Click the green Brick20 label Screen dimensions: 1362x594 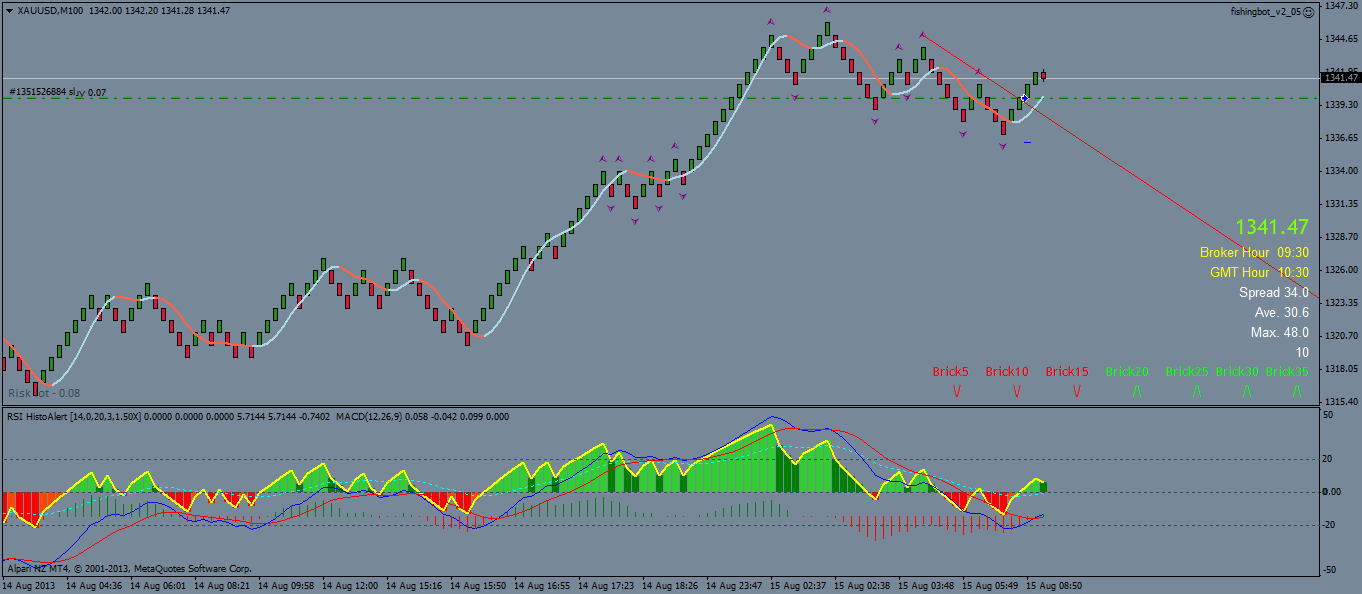pos(1127,371)
